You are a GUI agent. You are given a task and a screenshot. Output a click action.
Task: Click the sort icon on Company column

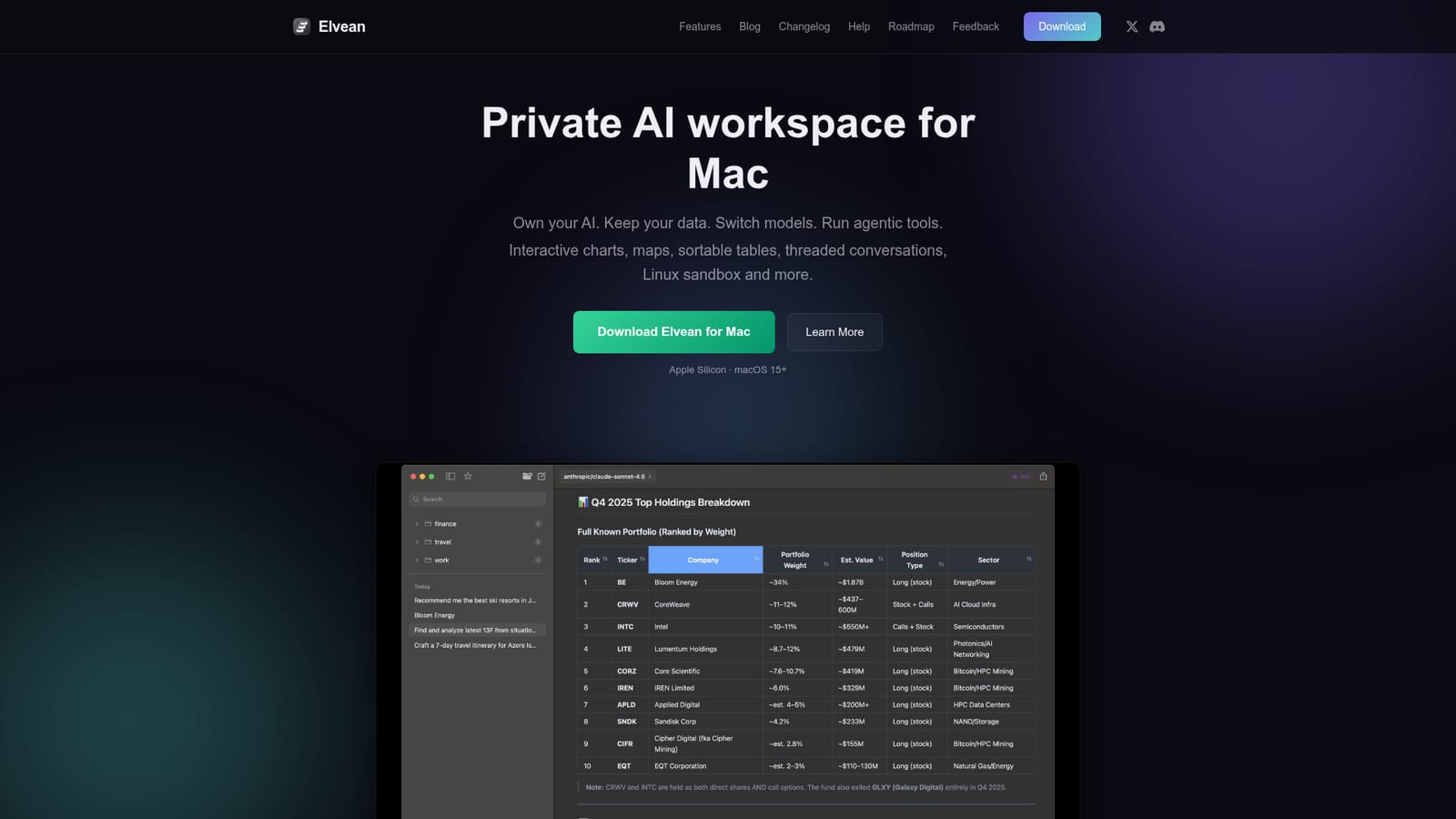click(756, 559)
